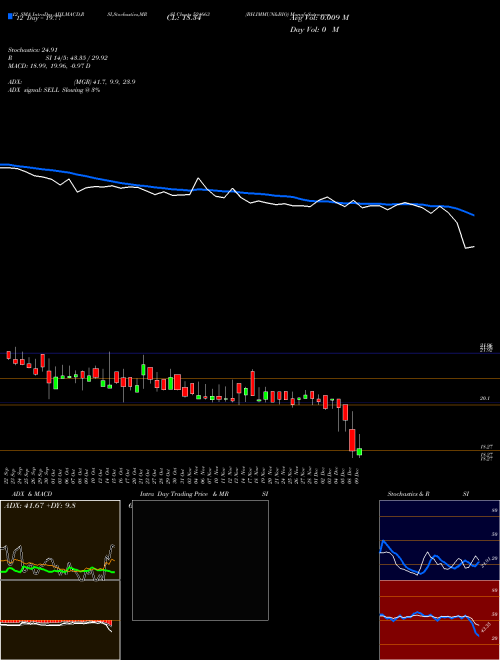This screenshot has width=500, height=660.
Task: Click the SI 14/3: 43.35 / 29.92 text
Action: click(77, 58)
